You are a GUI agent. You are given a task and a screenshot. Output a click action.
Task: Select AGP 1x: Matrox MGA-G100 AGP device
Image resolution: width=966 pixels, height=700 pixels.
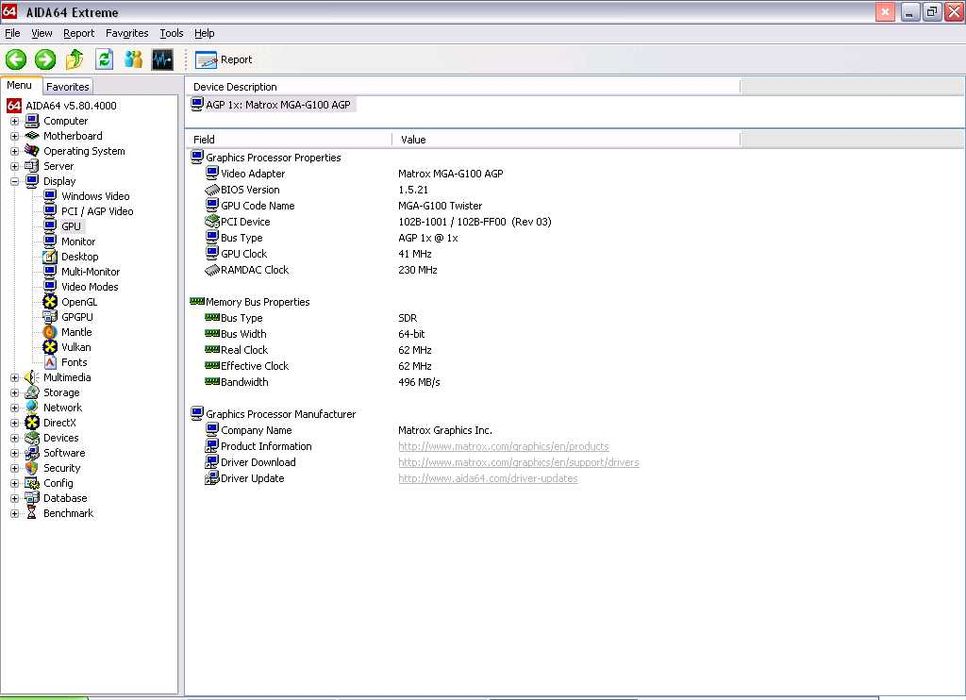tap(272, 105)
